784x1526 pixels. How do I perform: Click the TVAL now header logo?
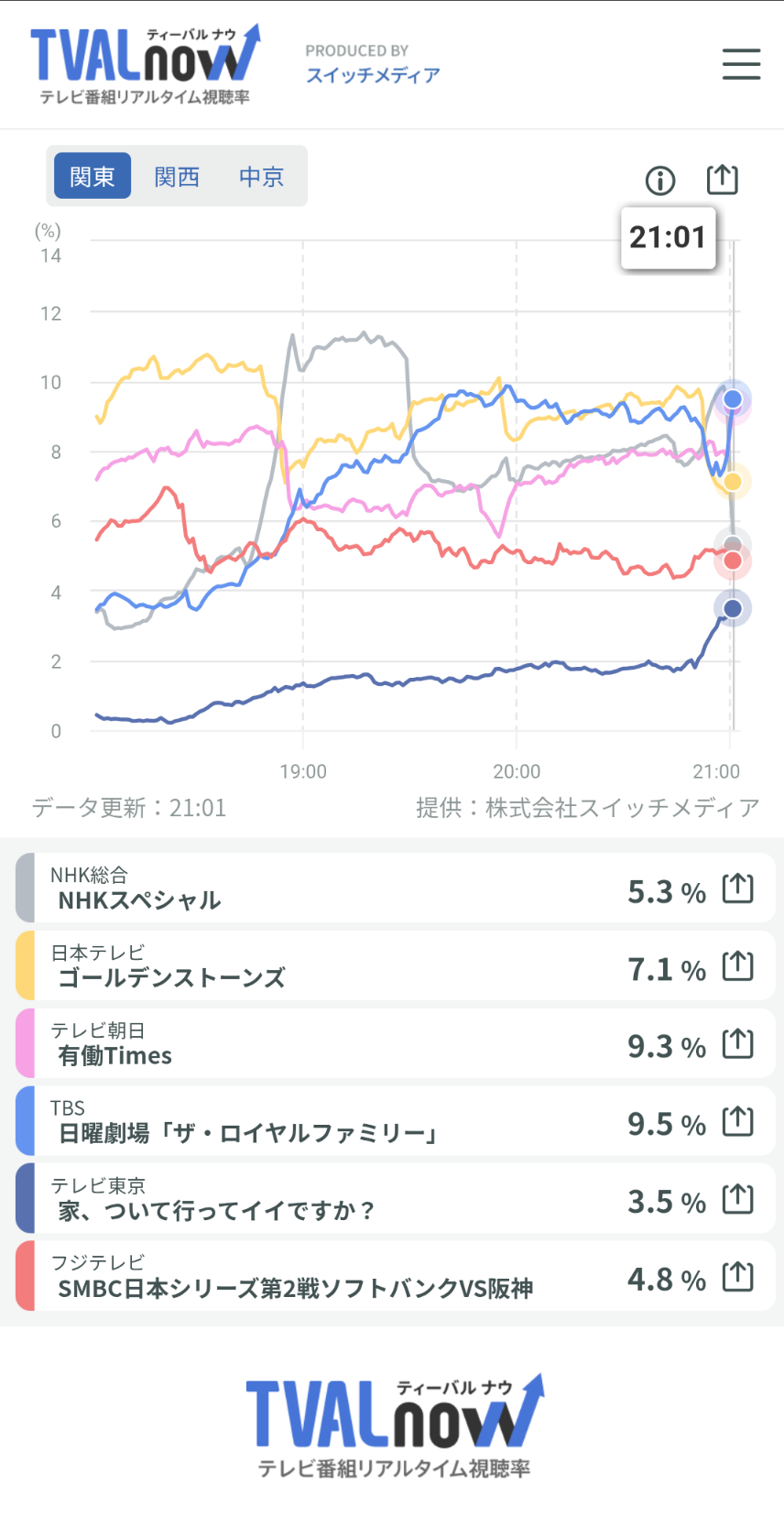pos(146,64)
